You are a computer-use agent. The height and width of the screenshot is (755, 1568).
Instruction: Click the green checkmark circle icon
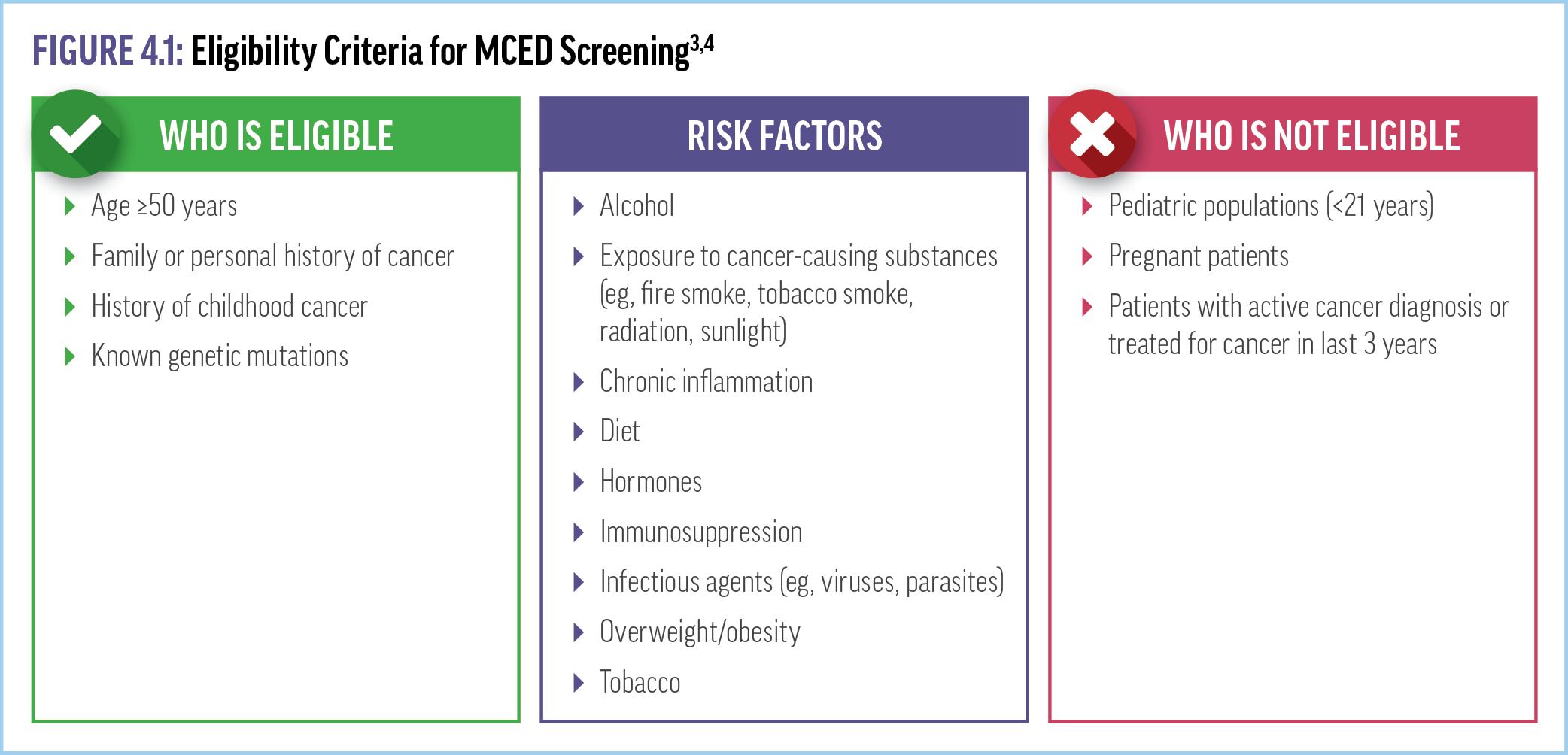click(75, 135)
